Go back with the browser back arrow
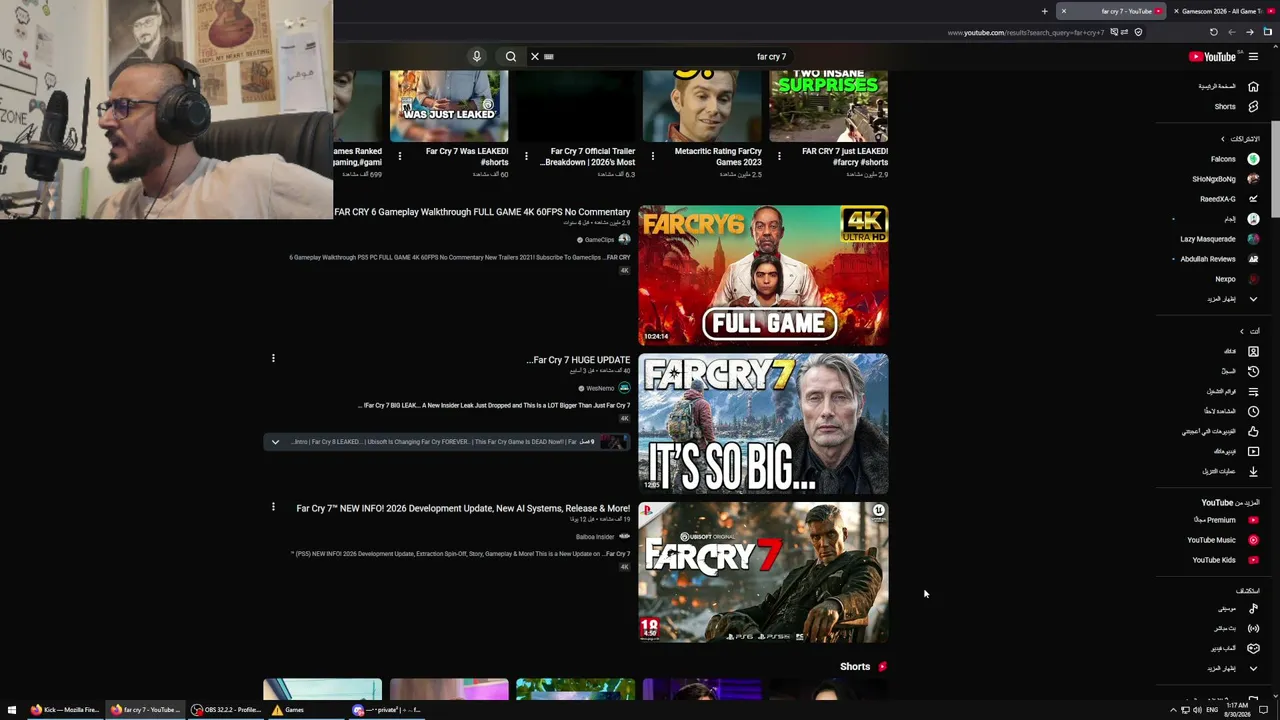Screen dimensions: 1280x720 [1250, 32]
